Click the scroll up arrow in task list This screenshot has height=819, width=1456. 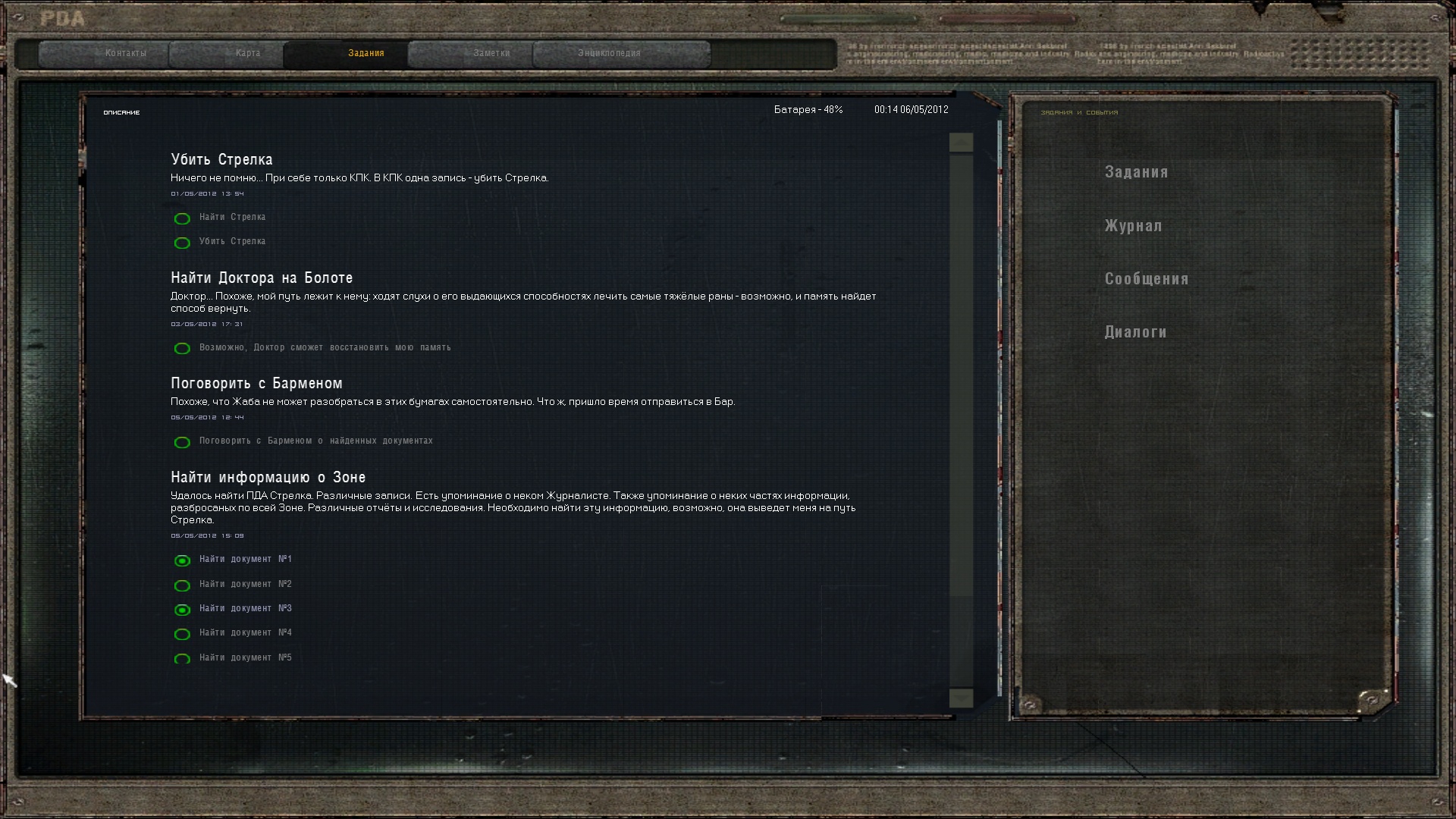coord(961,143)
